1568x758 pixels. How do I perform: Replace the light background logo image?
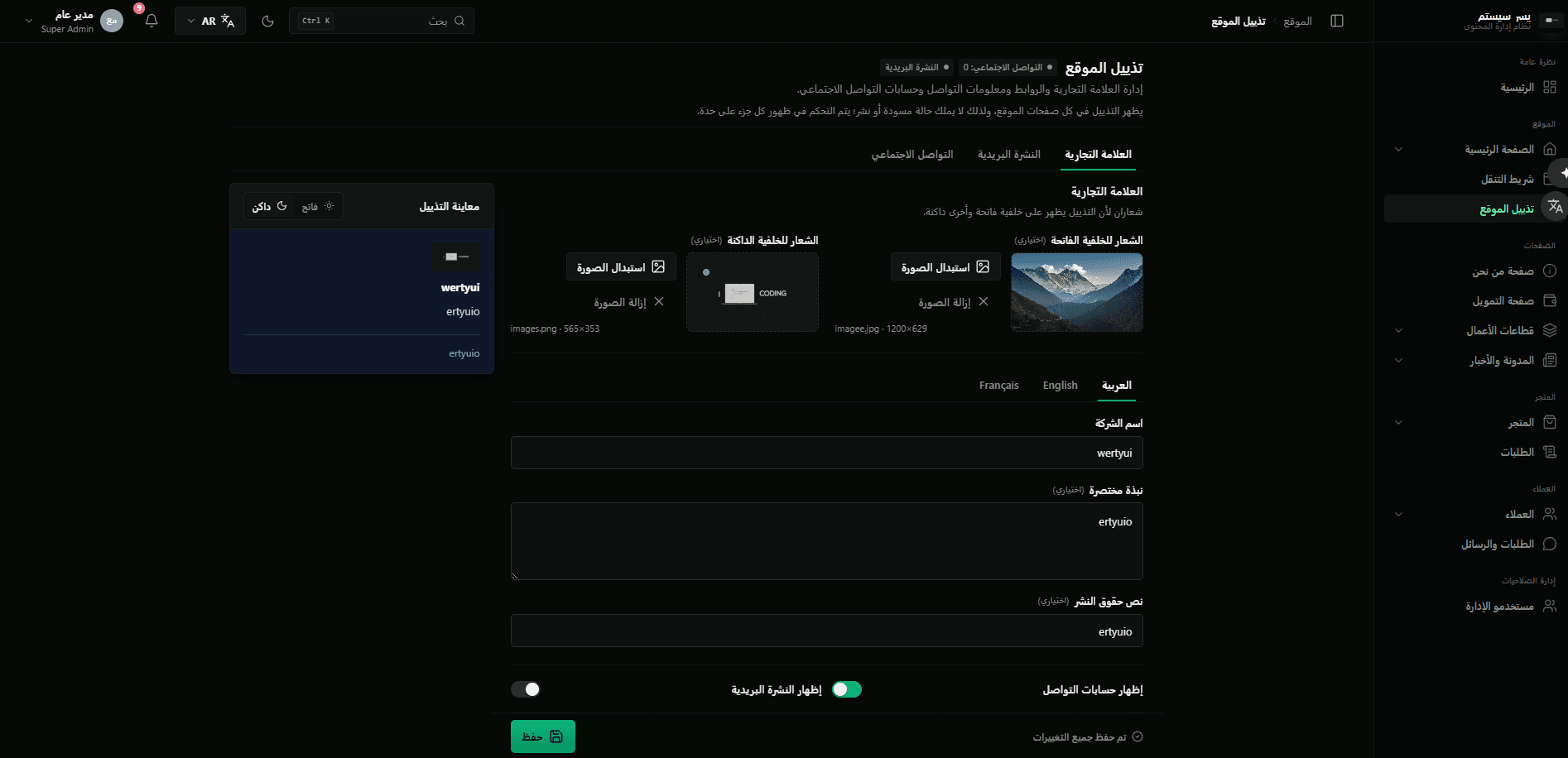pyautogui.click(x=945, y=267)
